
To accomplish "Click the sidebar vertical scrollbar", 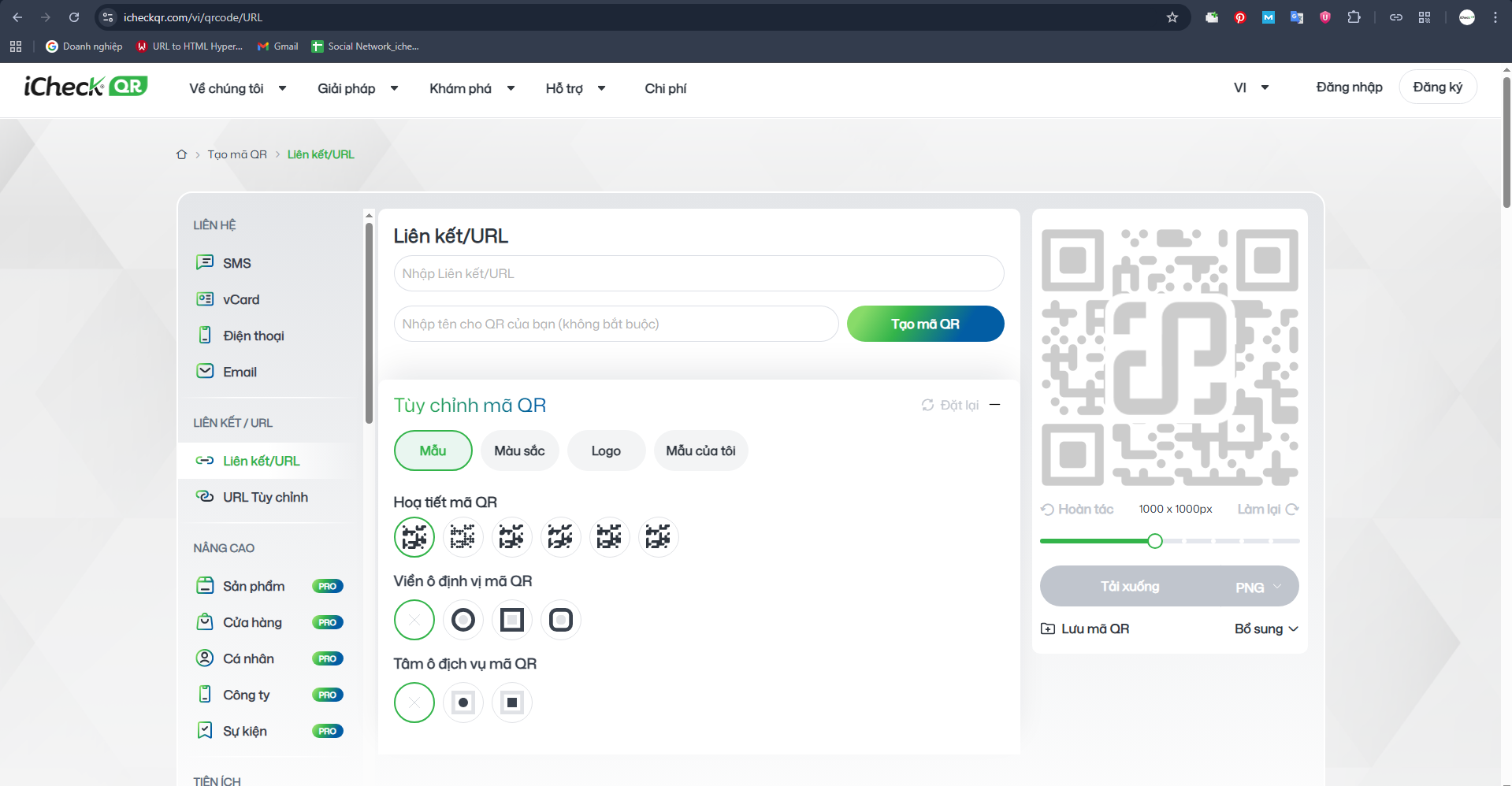I will (369, 323).
